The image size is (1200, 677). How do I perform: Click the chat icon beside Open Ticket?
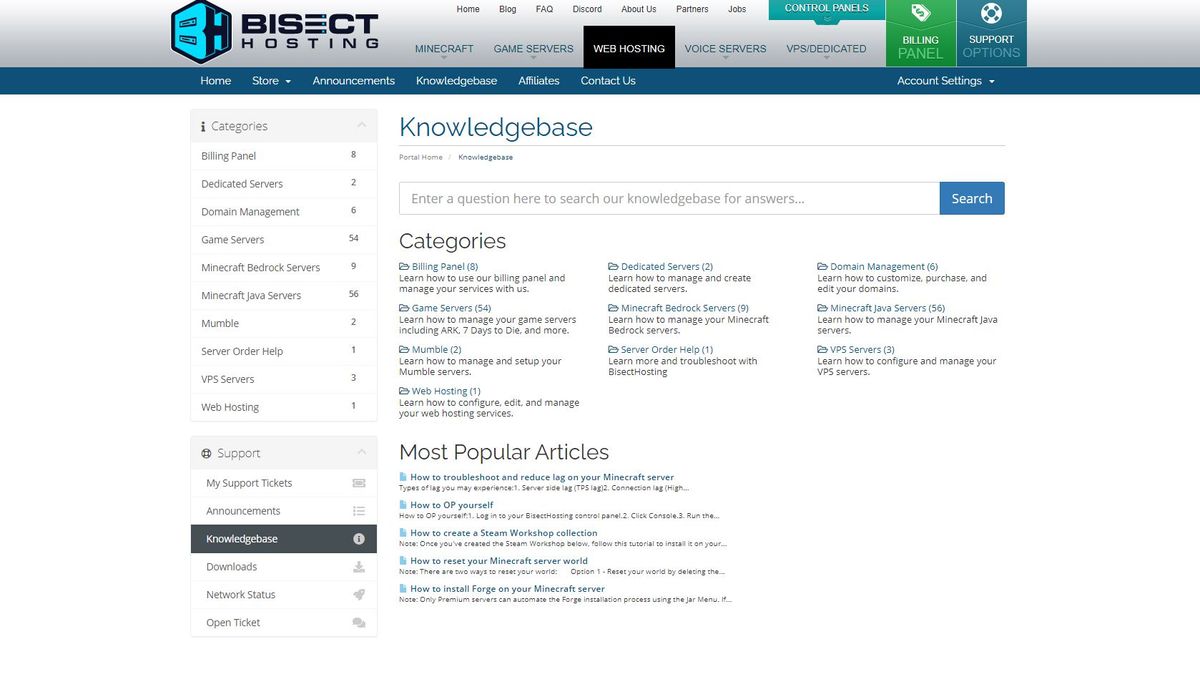(x=358, y=622)
